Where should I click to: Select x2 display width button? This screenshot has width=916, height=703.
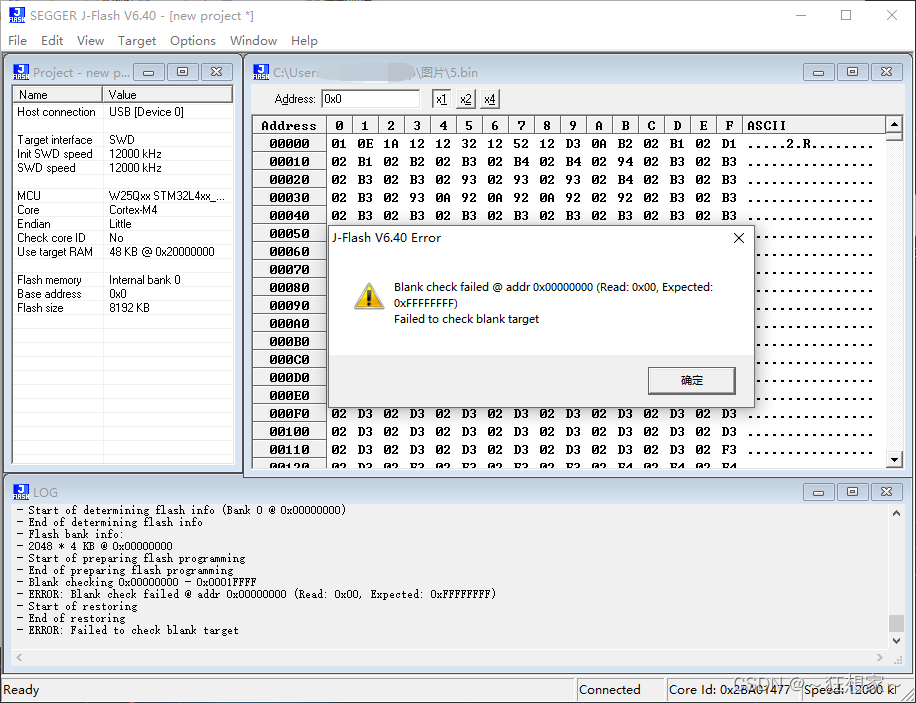(x=465, y=99)
